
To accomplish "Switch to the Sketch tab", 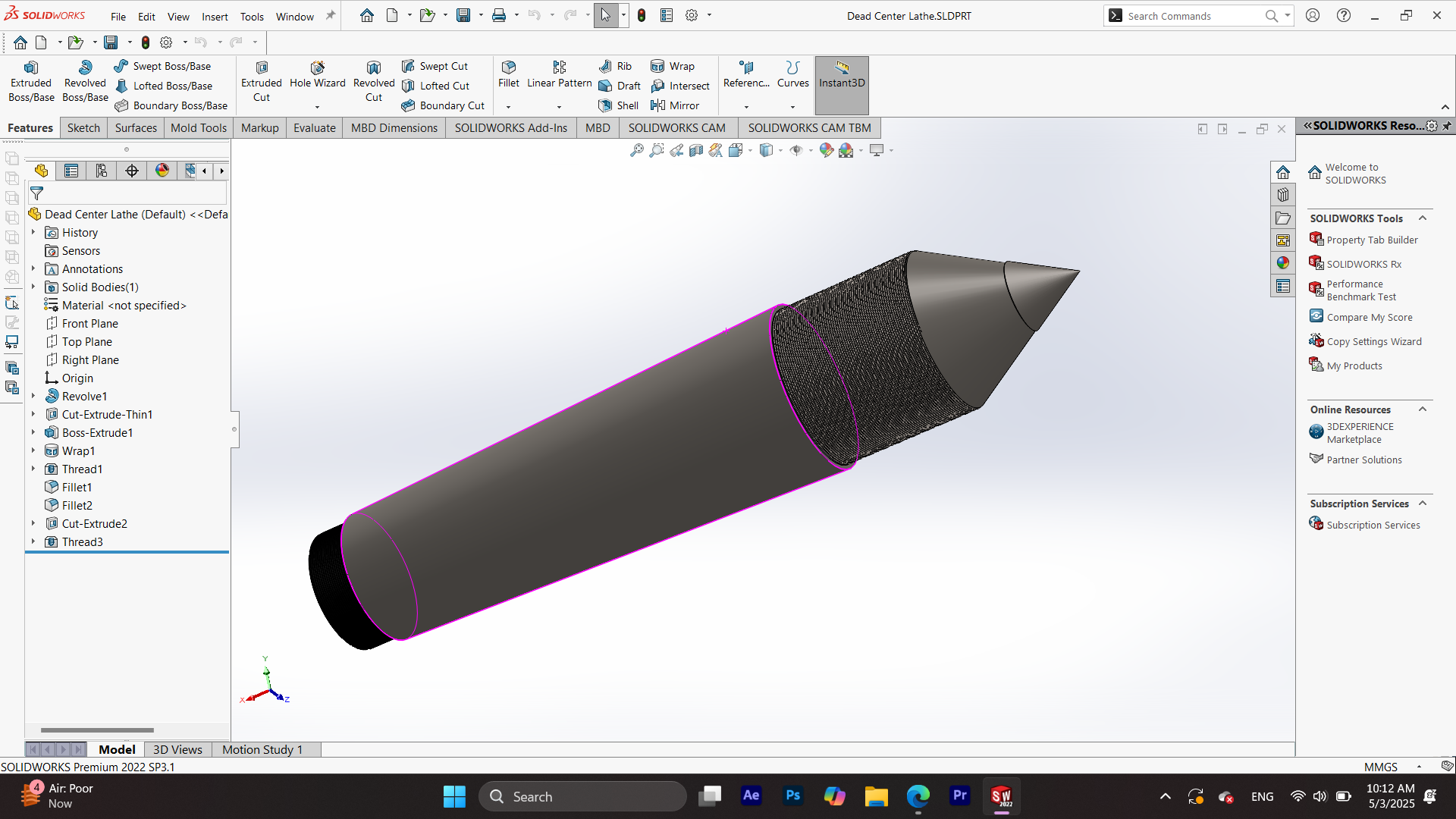I will click(x=83, y=128).
